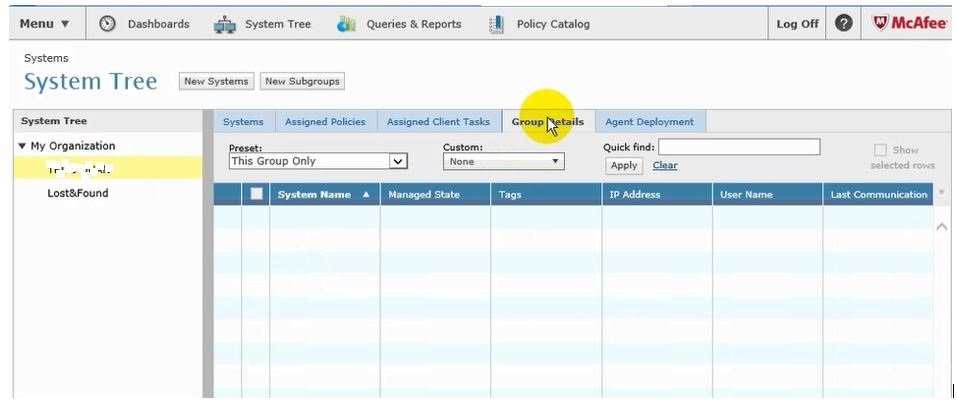Switch to the Assigned Policies tab
The image size is (957, 400).
[325, 122]
